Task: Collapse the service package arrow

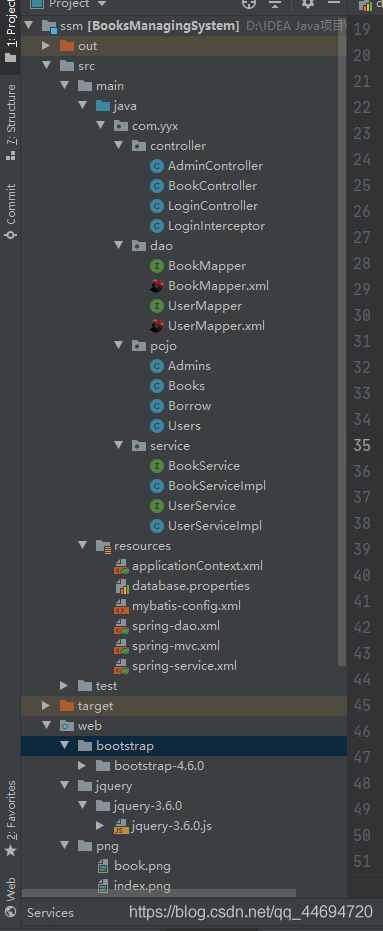Action: pyautogui.click(x=118, y=445)
